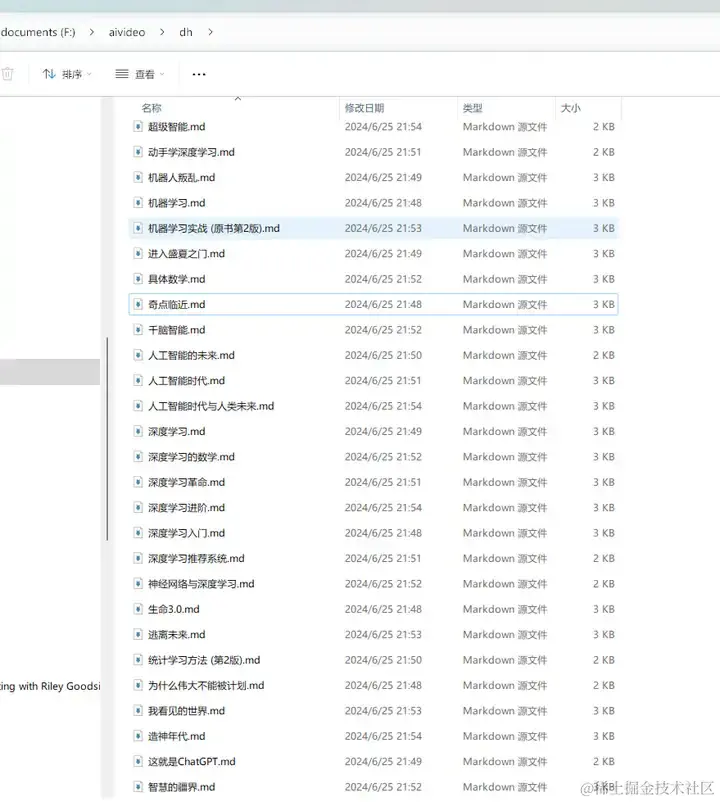This screenshot has width=720, height=802.
Task: Click file icon of 人工智能时代.md
Action: tap(138, 381)
